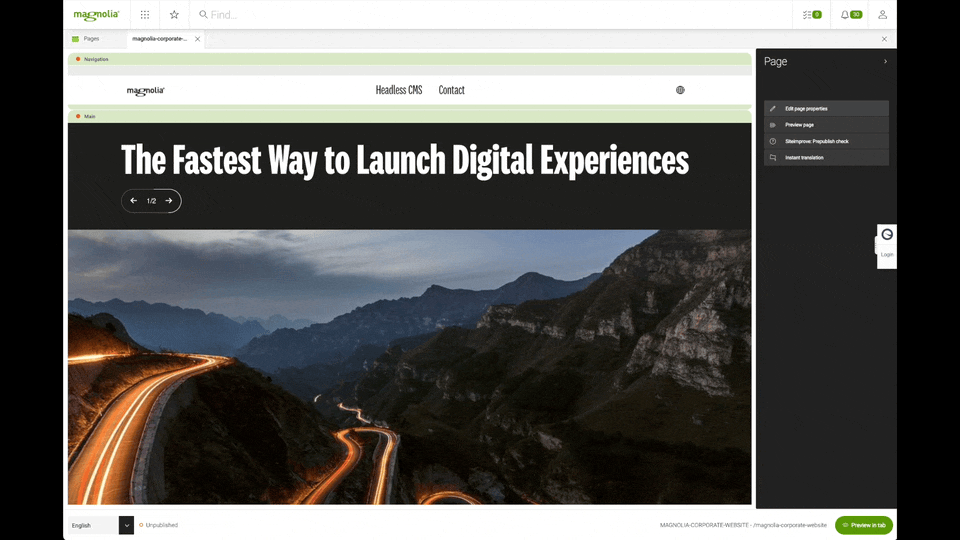Click the globe language icon on page
This screenshot has height=540, width=960.
(x=680, y=90)
